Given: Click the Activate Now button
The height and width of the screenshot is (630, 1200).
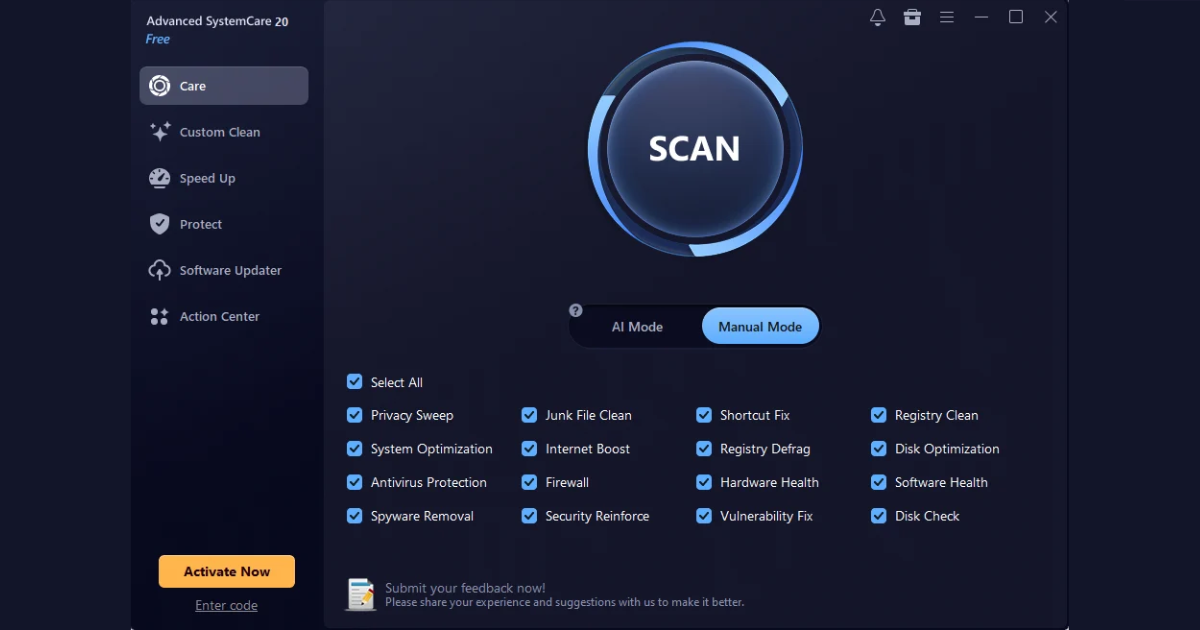Looking at the screenshot, I should 227,572.
